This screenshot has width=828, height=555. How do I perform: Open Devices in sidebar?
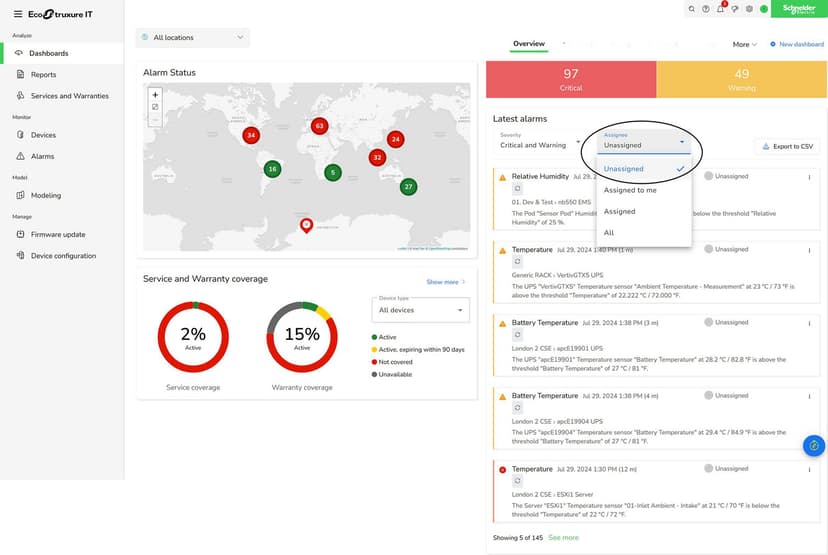coord(62,135)
